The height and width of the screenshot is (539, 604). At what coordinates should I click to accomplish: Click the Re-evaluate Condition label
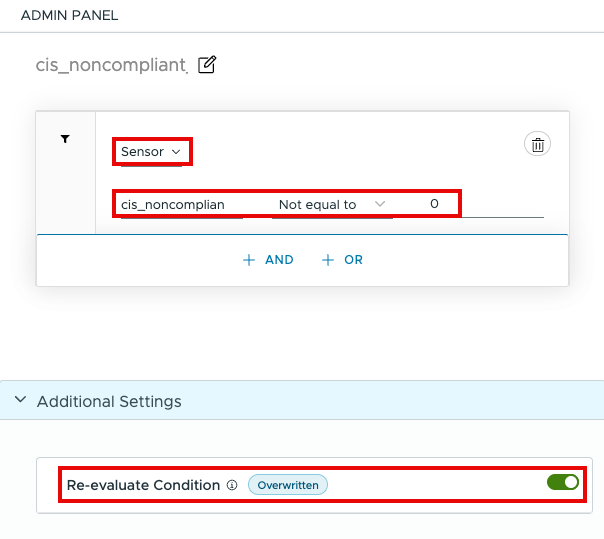pyautogui.click(x=143, y=485)
